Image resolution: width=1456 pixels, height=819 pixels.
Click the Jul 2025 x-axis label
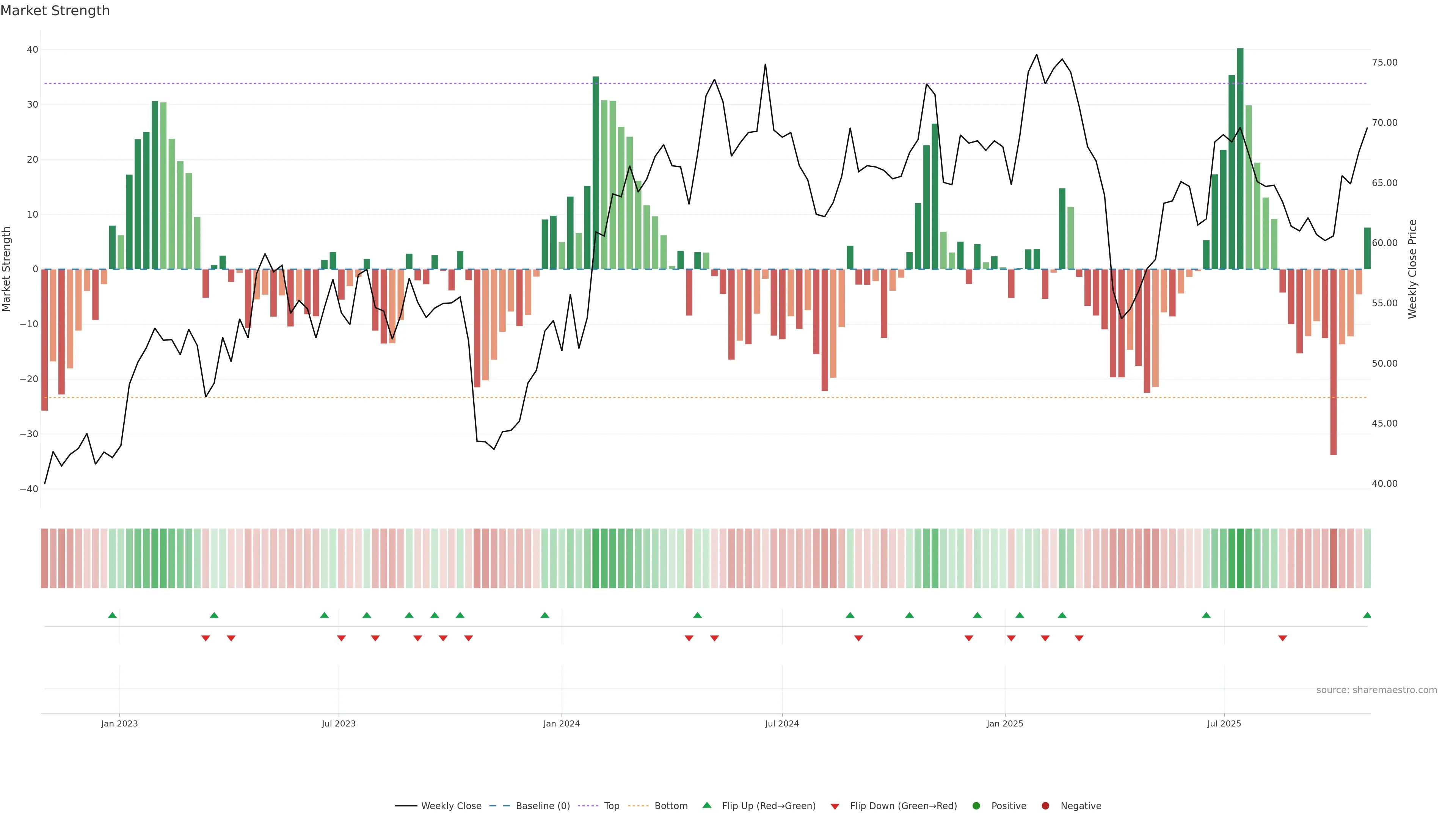tap(1224, 723)
